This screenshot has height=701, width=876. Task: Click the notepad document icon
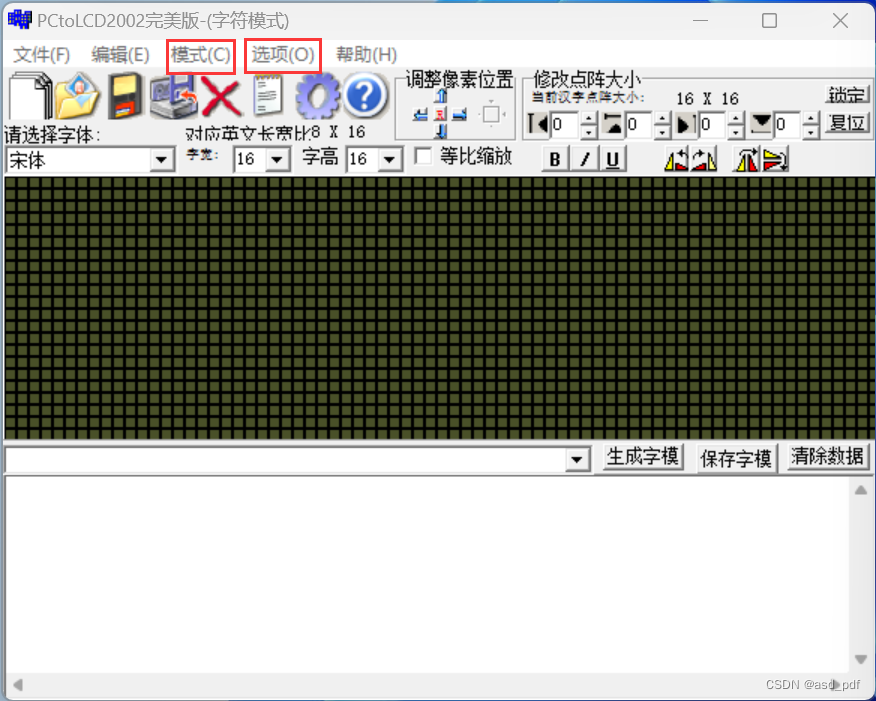click(268, 96)
